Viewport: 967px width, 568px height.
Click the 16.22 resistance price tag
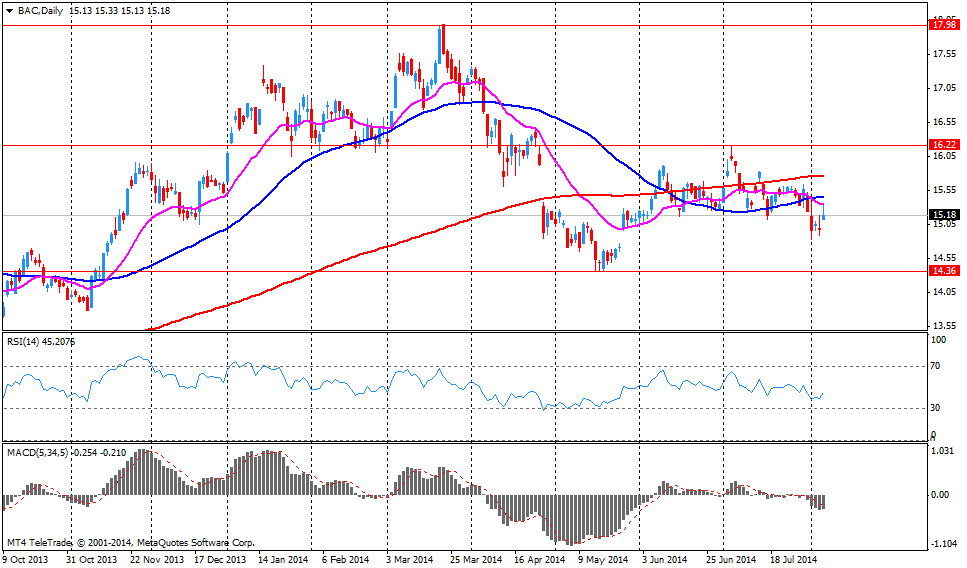(x=943, y=145)
